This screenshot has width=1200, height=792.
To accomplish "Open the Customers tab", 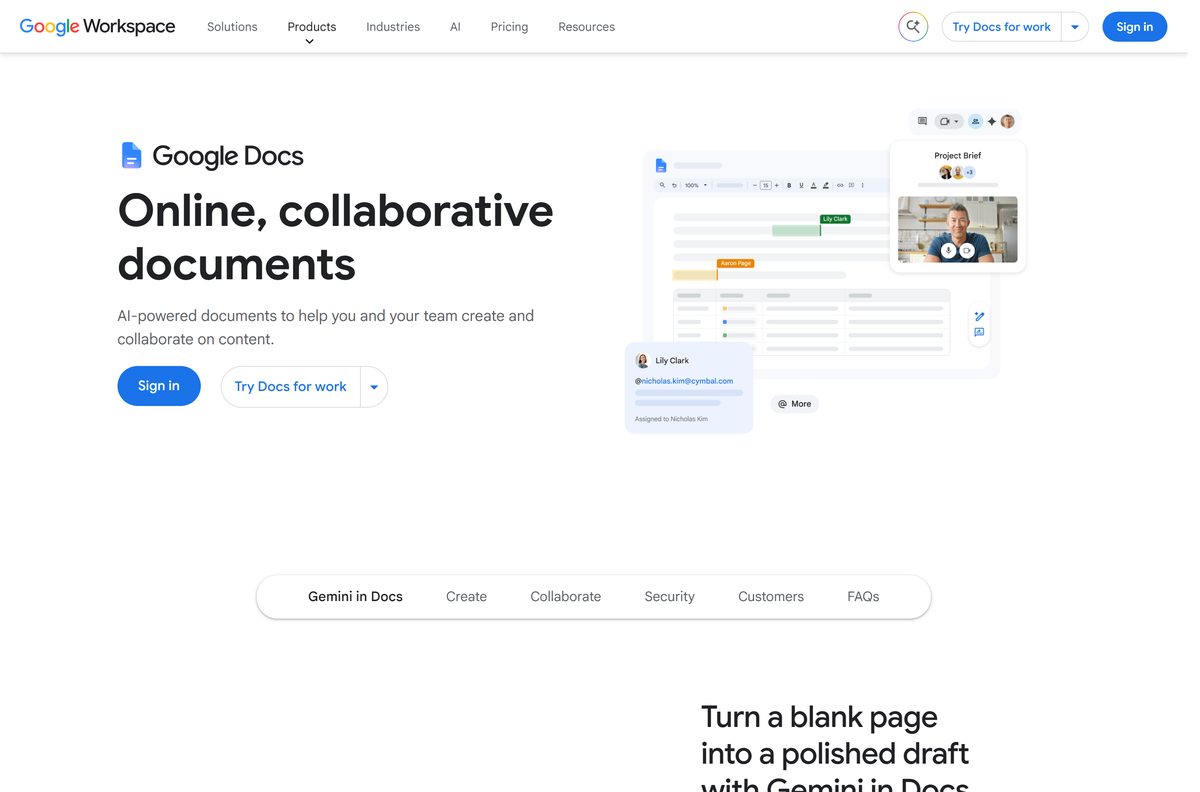I will [771, 597].
